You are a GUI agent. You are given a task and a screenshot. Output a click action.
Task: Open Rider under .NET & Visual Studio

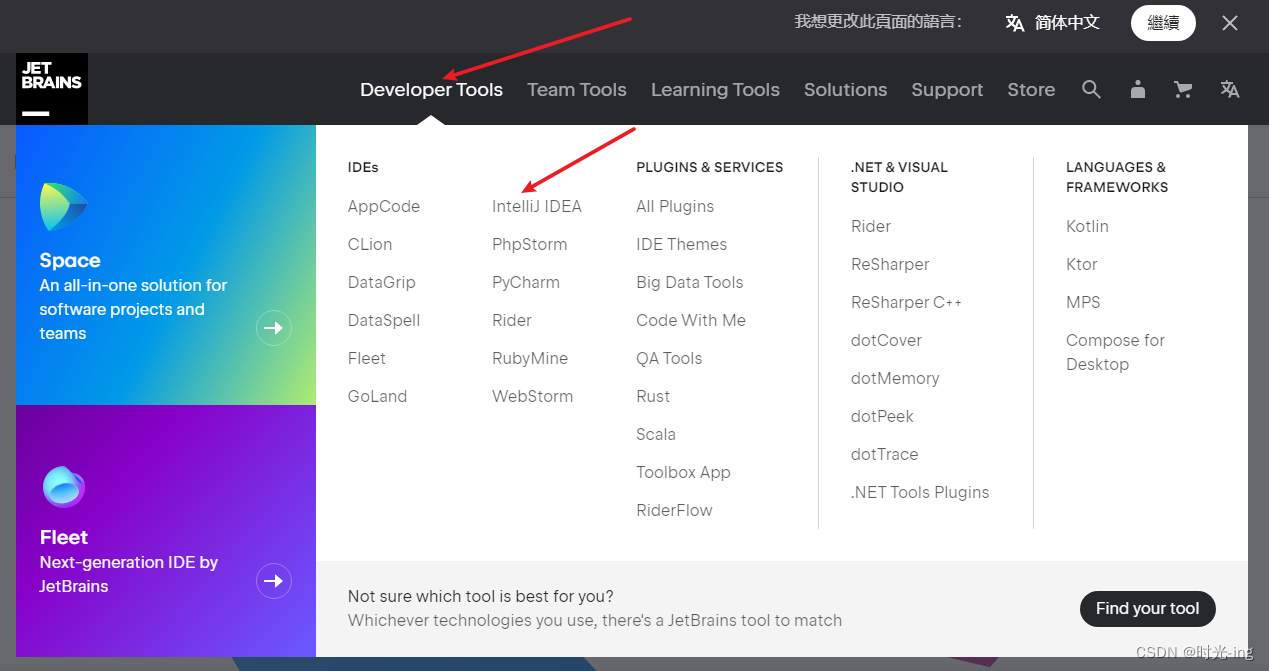point(871,226)
